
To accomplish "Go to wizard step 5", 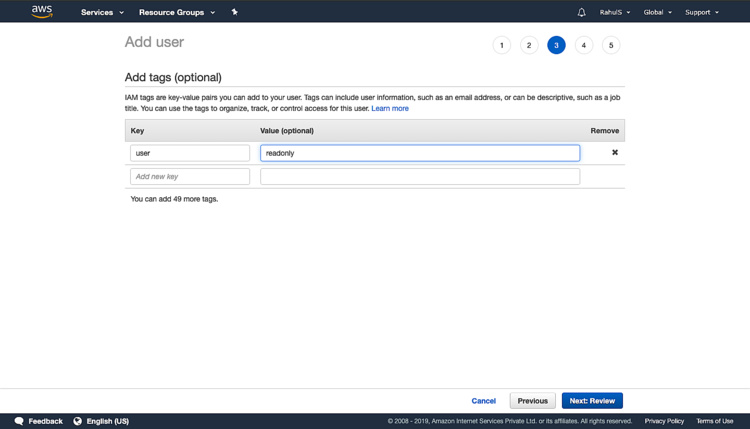I will [x=611, y=45].
